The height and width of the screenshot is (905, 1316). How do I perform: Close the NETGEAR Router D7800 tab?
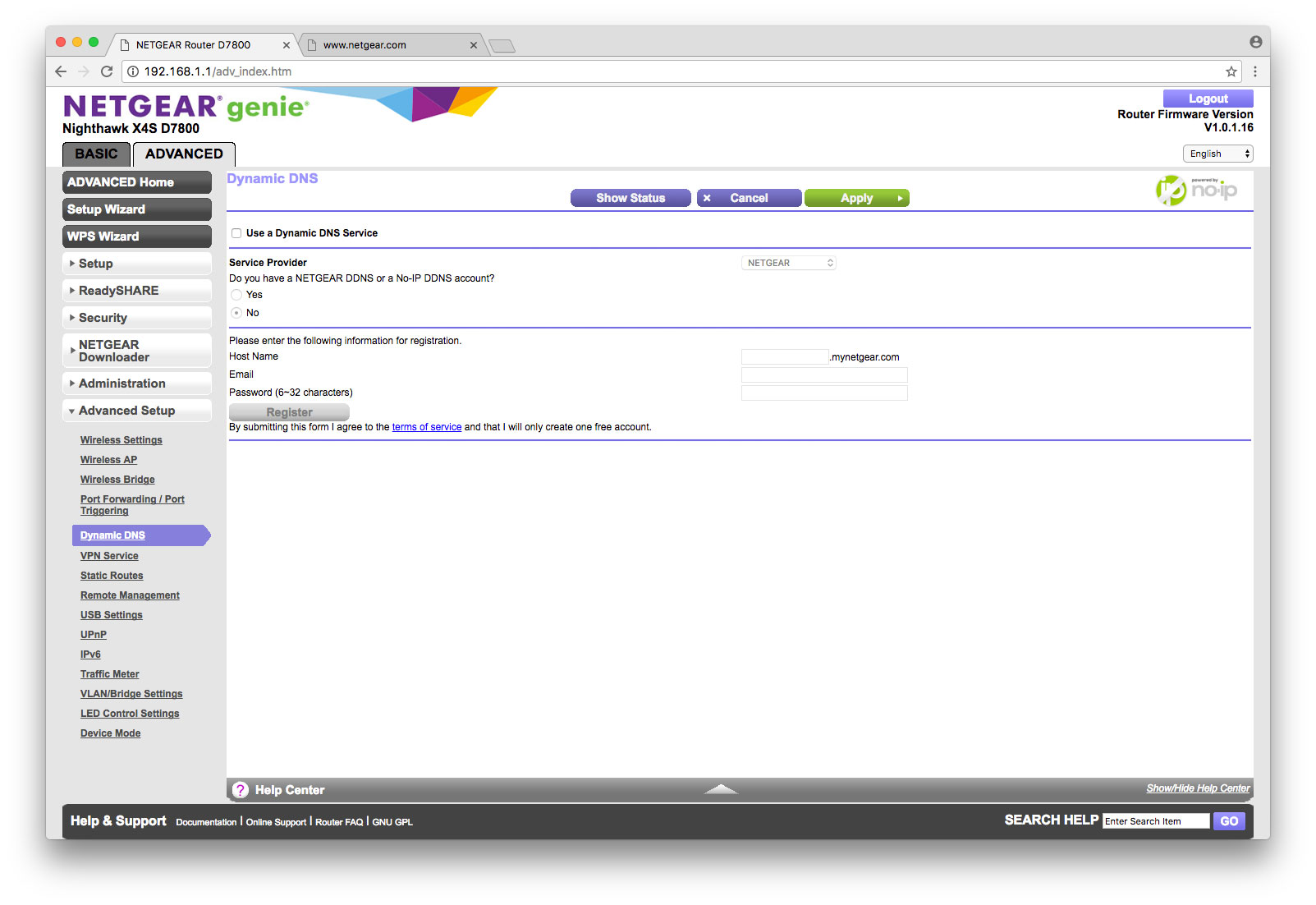tap(287, 45)
